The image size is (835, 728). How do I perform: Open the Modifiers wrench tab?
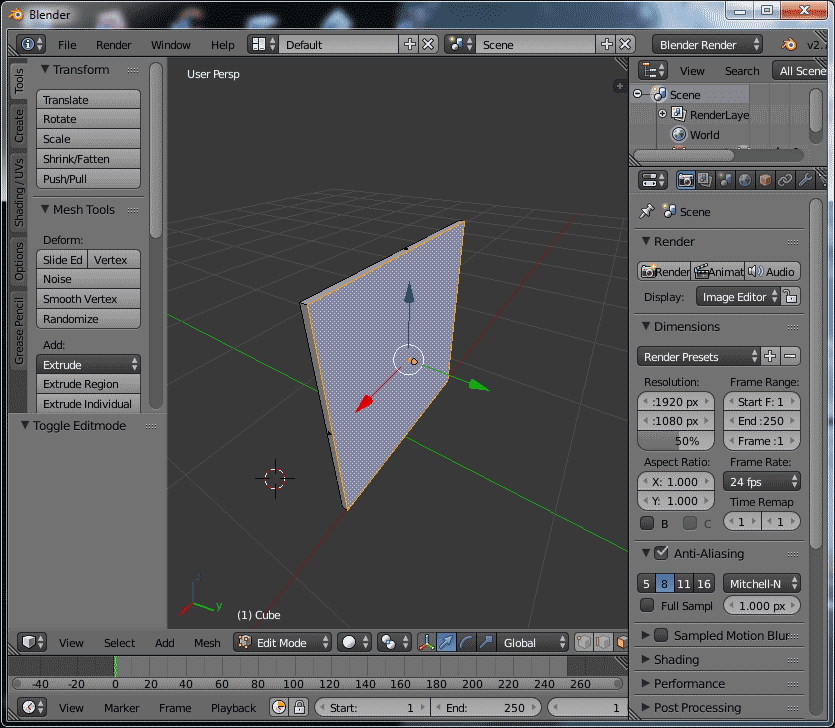click(x=805, y=179)
